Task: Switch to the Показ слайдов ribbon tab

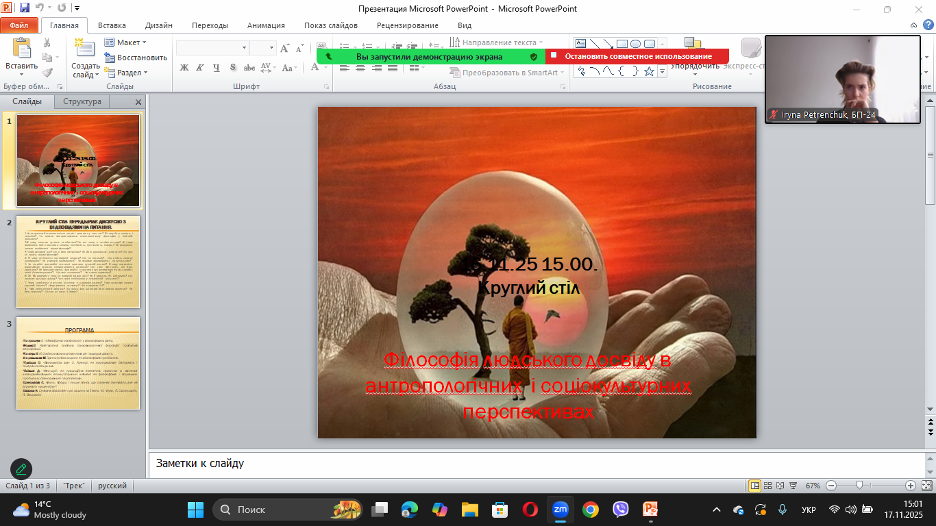Action: pos(331,25)
